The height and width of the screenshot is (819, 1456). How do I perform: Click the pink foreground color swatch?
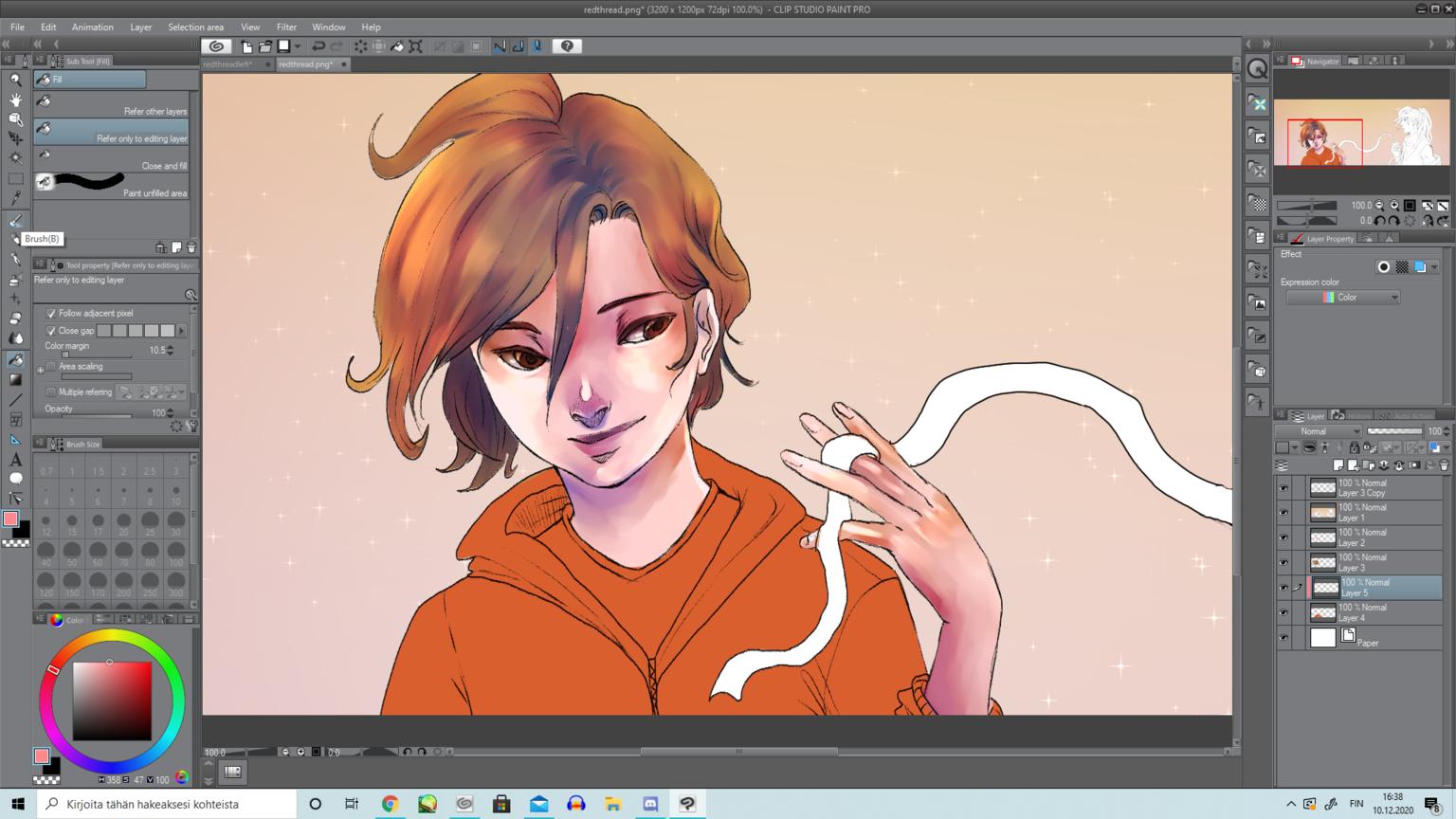point(11,519)
